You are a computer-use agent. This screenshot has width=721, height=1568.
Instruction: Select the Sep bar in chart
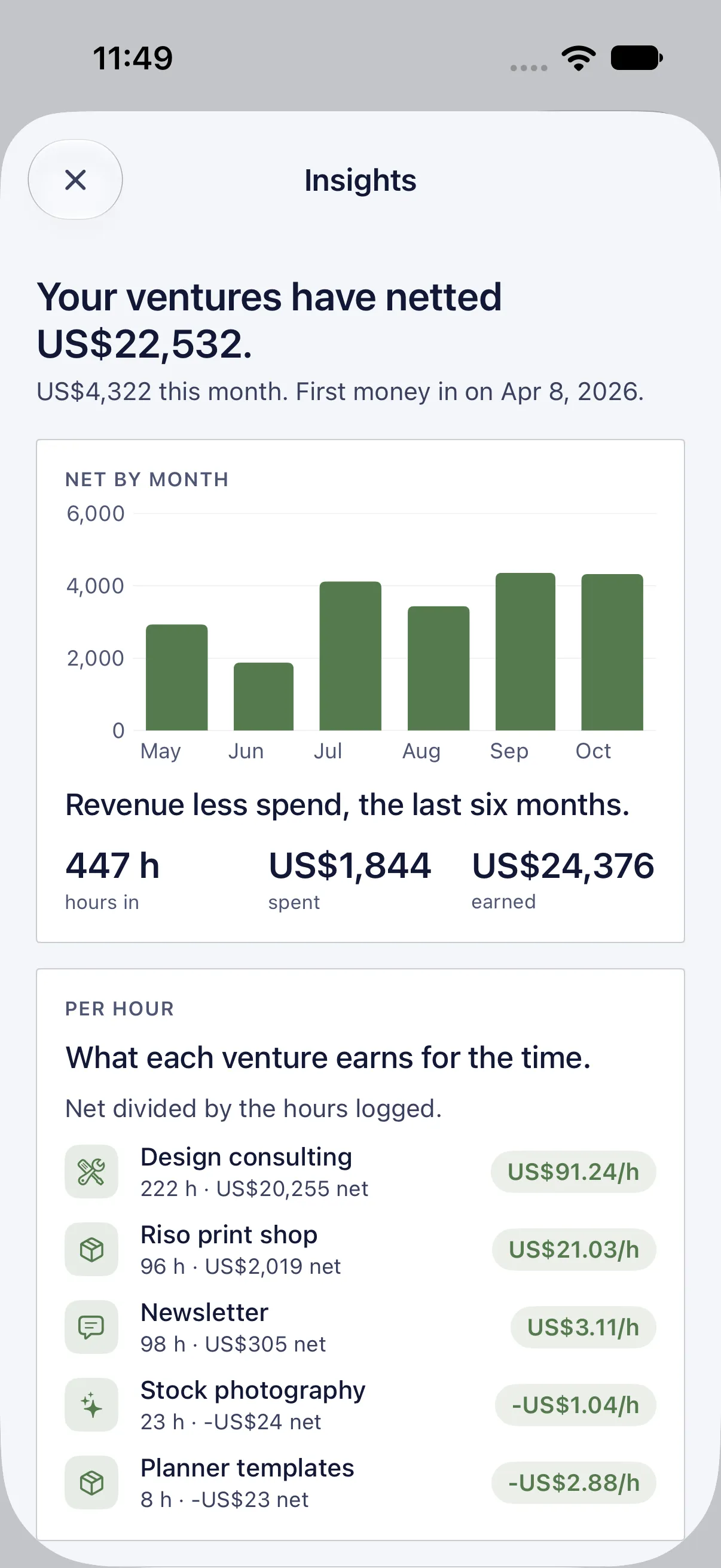point(525,652)
